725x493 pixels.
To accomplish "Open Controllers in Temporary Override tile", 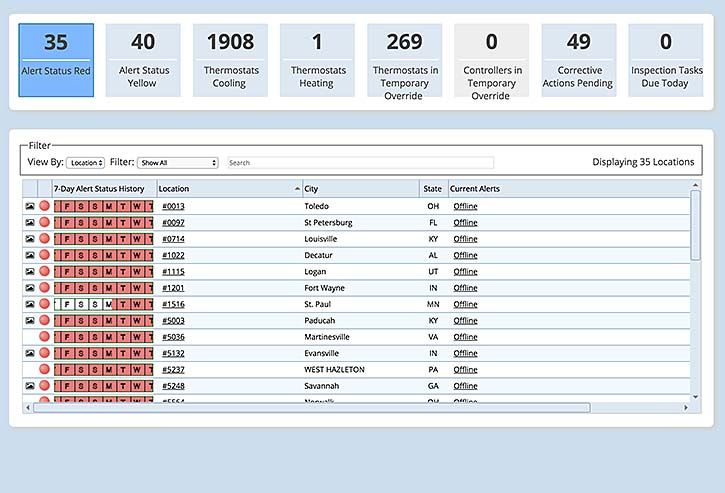I will [x=492, y=60].
